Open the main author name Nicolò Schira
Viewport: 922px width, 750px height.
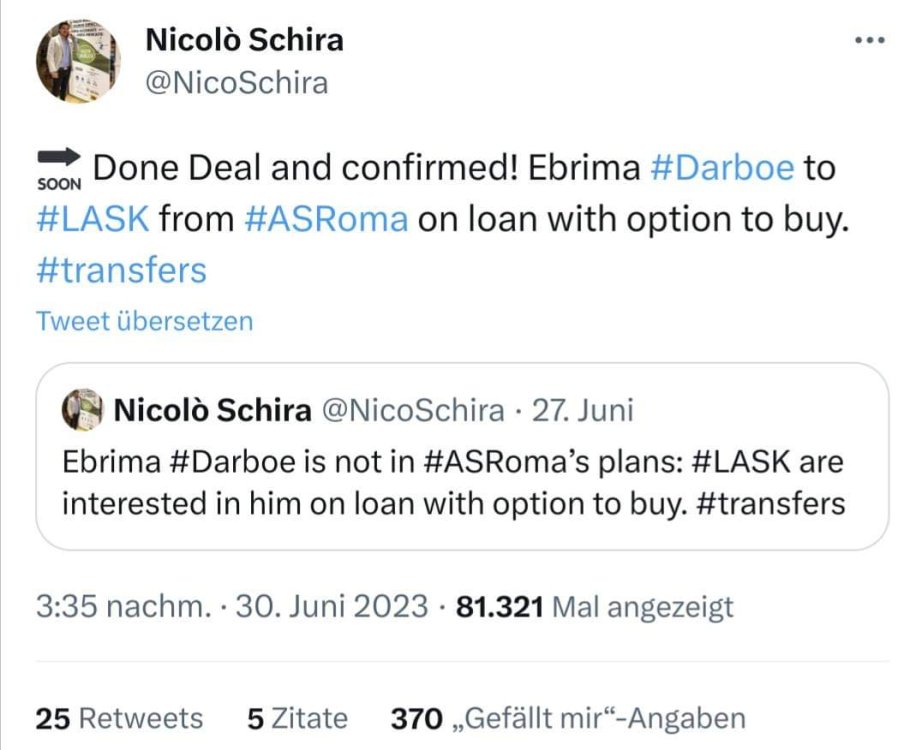point(244,39)
